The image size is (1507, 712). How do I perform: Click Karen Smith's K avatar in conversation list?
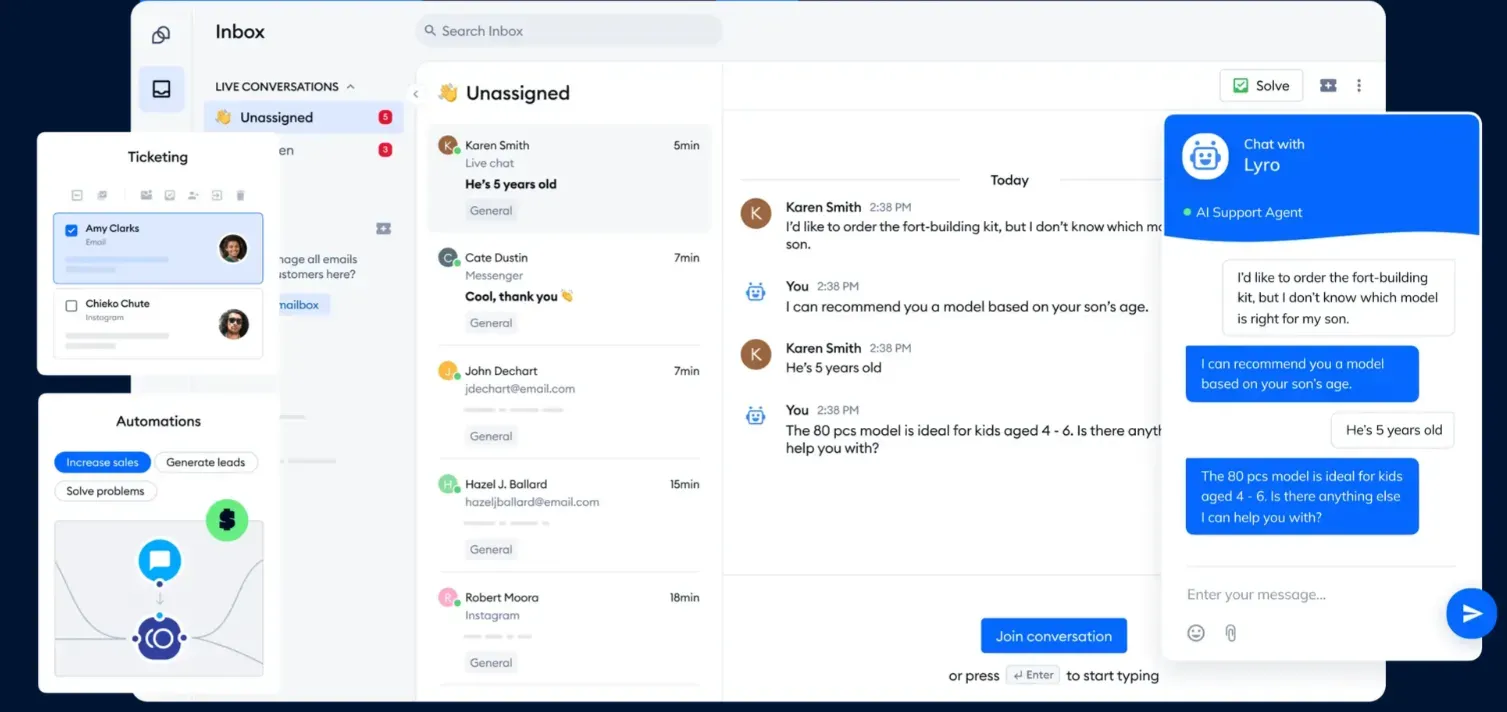click(x=448, y=145)
